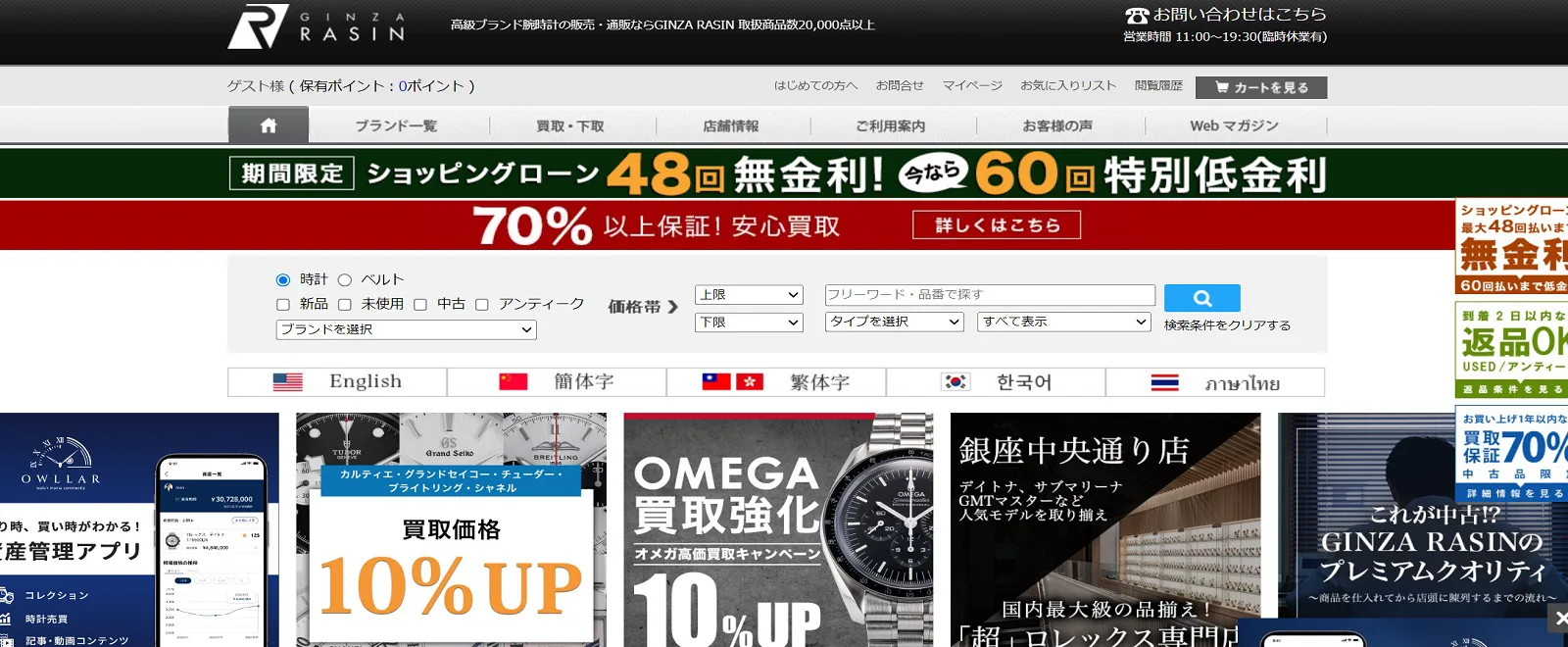
Task: Check the アンティーク checkbox
Action: (x=482, y=305)
